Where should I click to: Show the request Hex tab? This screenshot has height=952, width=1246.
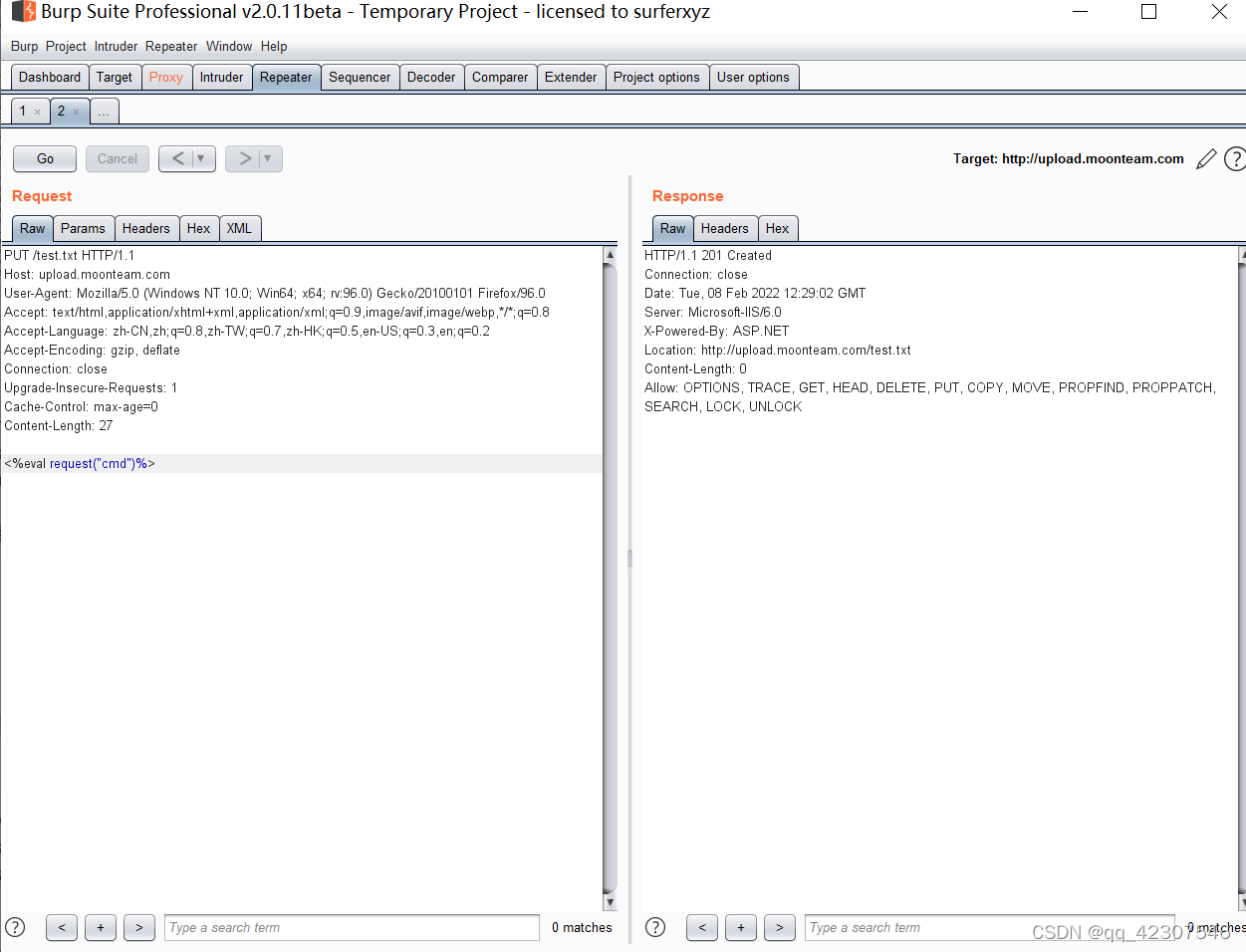[x=199, y=228]
